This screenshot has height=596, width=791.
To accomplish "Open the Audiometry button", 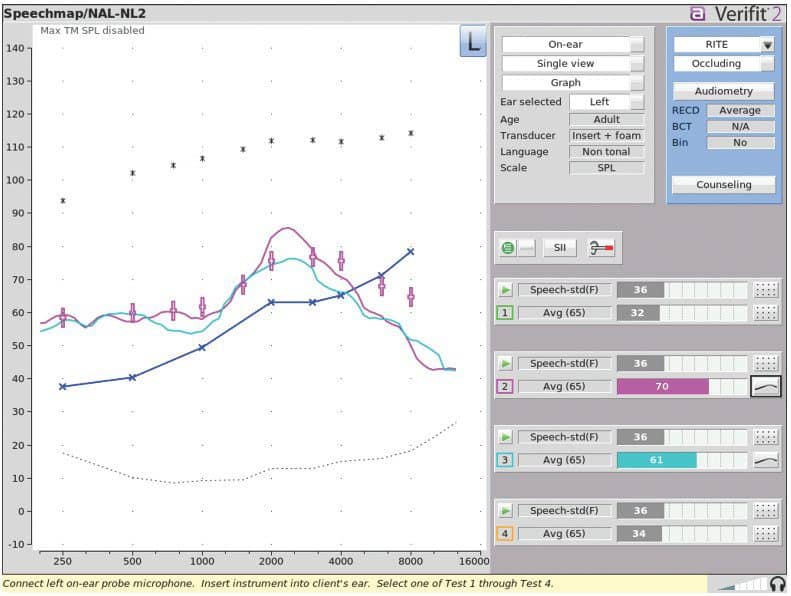I will (723, 91).
